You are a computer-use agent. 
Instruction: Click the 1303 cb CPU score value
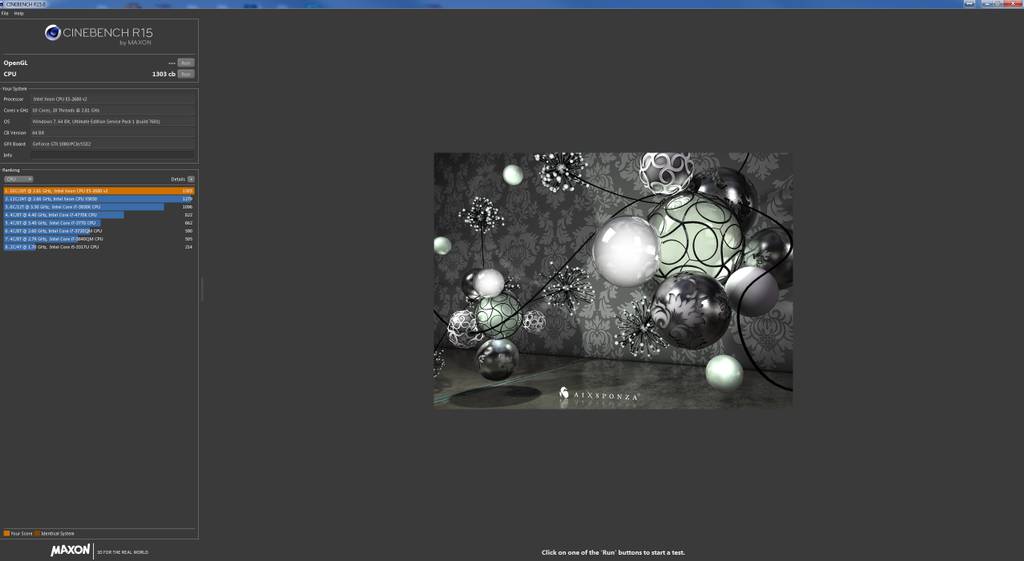pos(163,74)
